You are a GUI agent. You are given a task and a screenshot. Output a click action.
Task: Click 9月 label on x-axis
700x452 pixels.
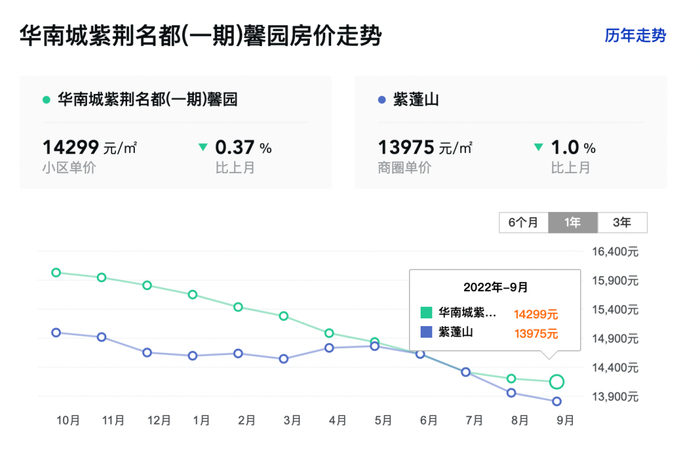pyautogui.click(x=565, y=421)
